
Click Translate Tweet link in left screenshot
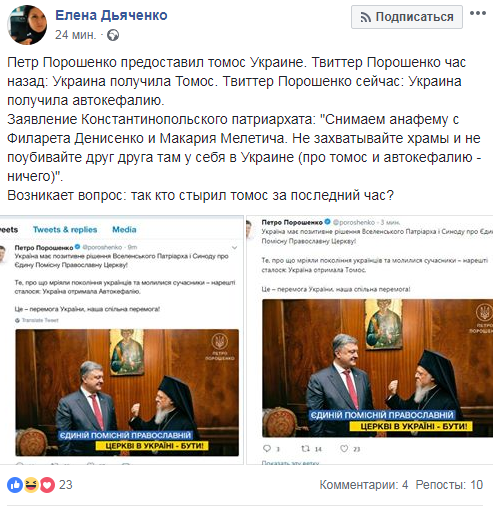pyautogui.click(x=40, y=320)
